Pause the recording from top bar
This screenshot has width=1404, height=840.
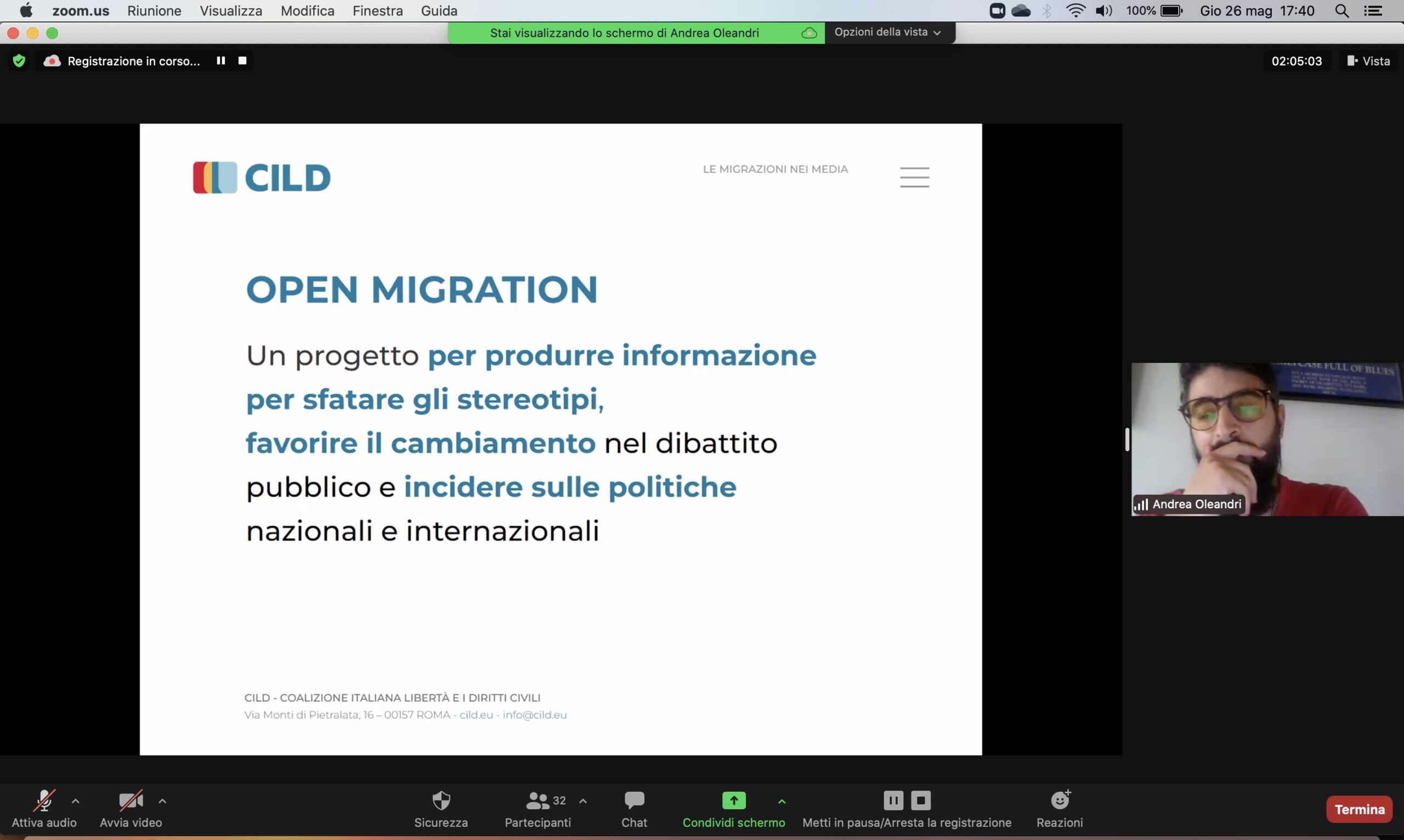click(x=221, y=60)
